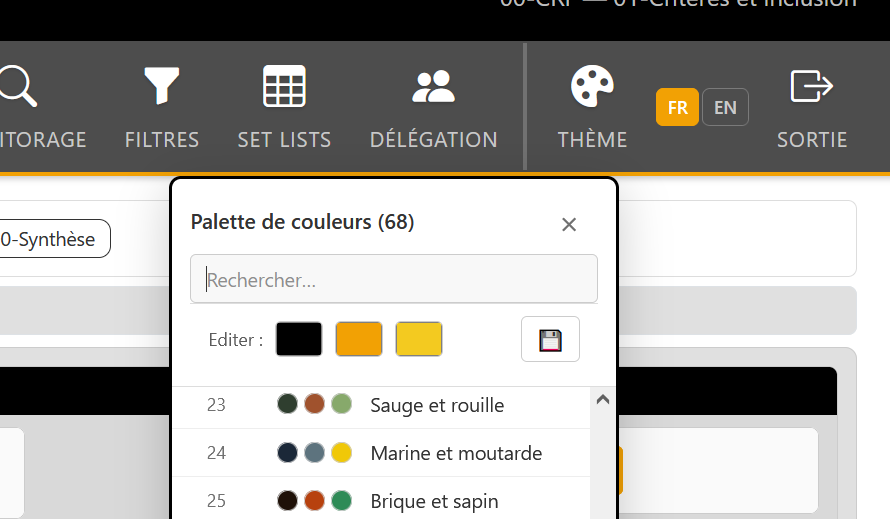Edit the yellow color swatch

point(419,339)
